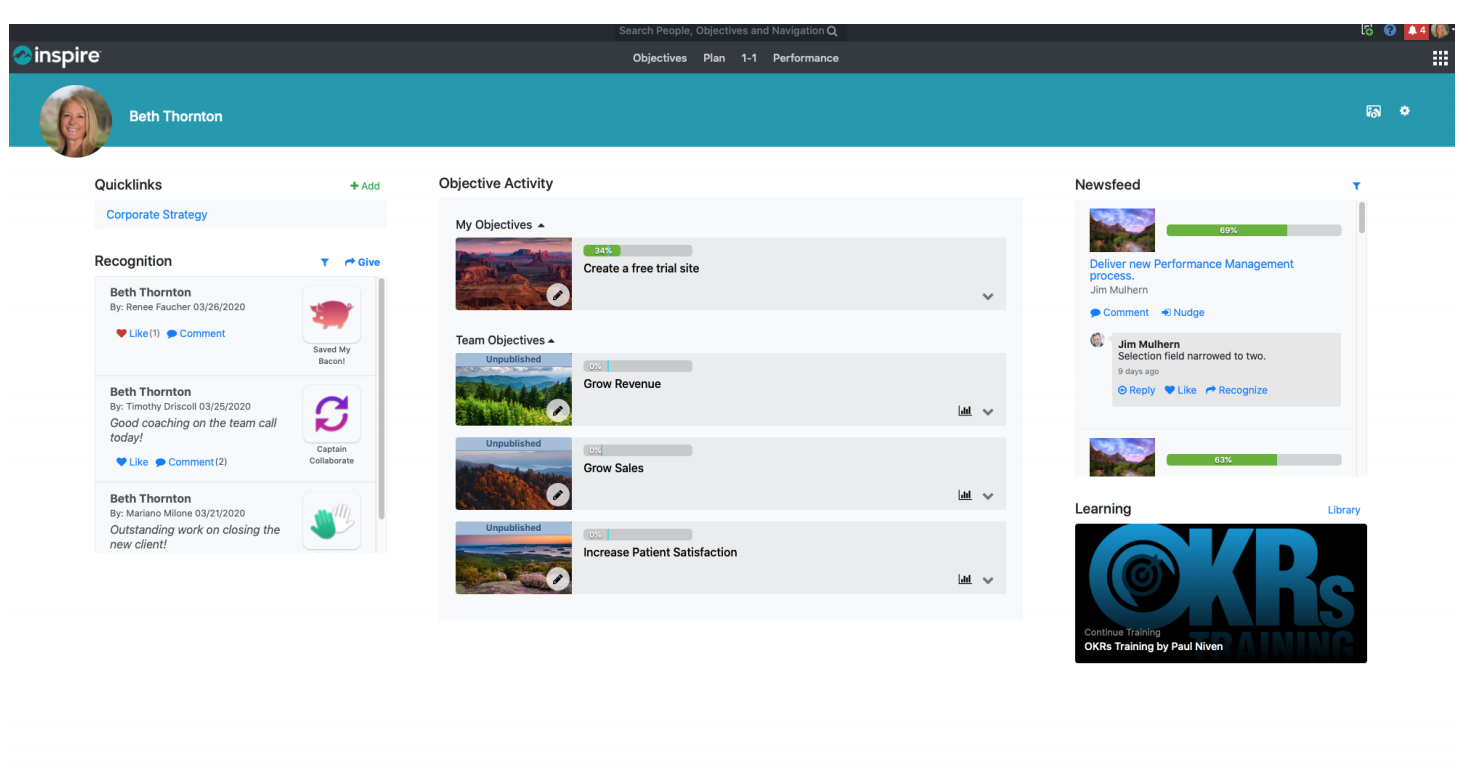Click the banner image icon beside the gear
The image size is (1468, 778).
1374,111
